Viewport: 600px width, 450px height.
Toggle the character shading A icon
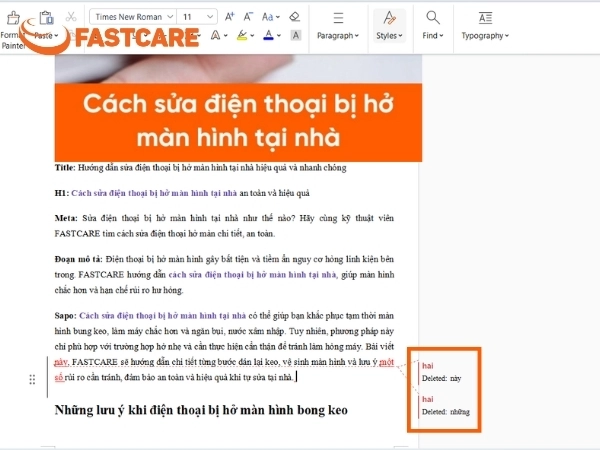[295, 36]
